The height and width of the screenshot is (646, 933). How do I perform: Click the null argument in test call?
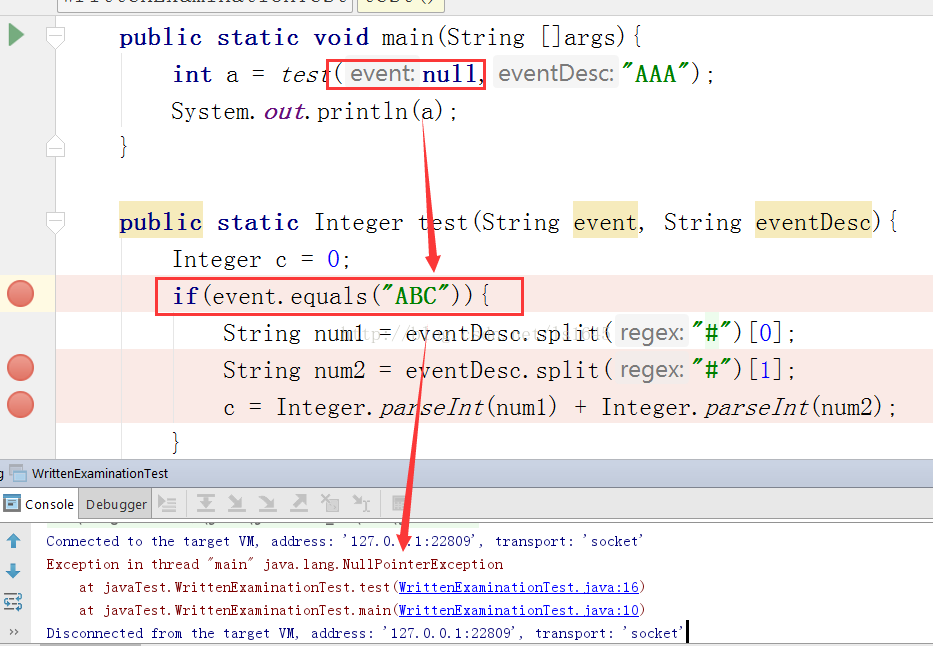pyautogui.click(x=449, y=74)
